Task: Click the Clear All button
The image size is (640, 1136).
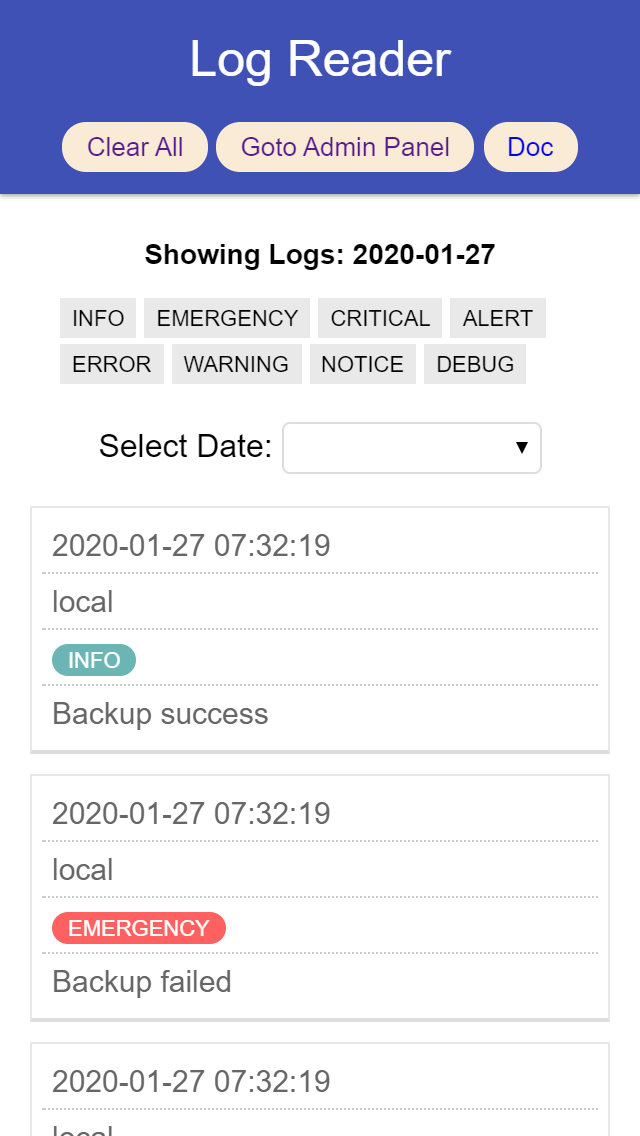Action: (x=135, y=147)
